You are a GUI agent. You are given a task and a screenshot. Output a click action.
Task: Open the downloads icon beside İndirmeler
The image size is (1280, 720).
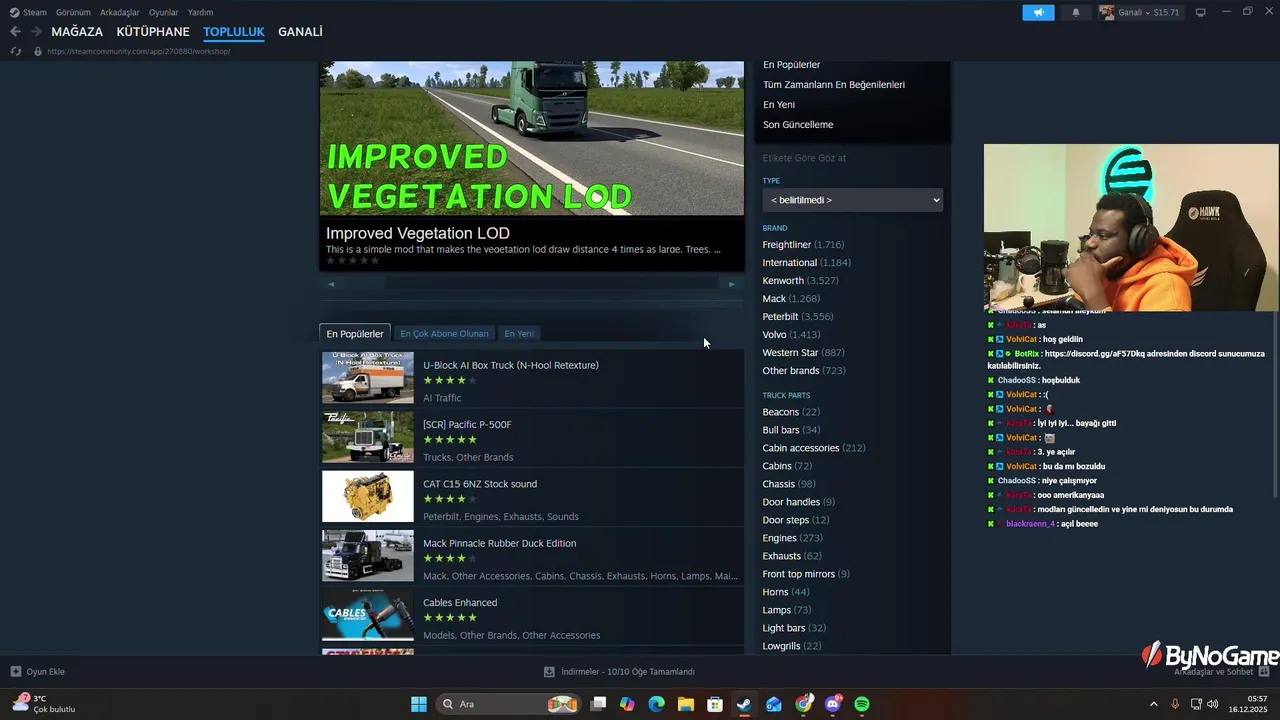click(549, 672)
